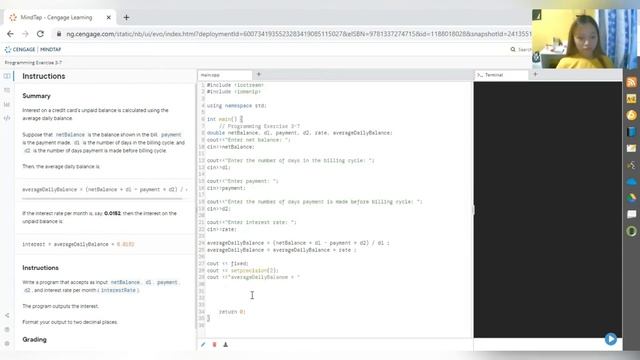Close the MindTap - Cengage Learning tab
Screen dimensions: 640x360
109,18
